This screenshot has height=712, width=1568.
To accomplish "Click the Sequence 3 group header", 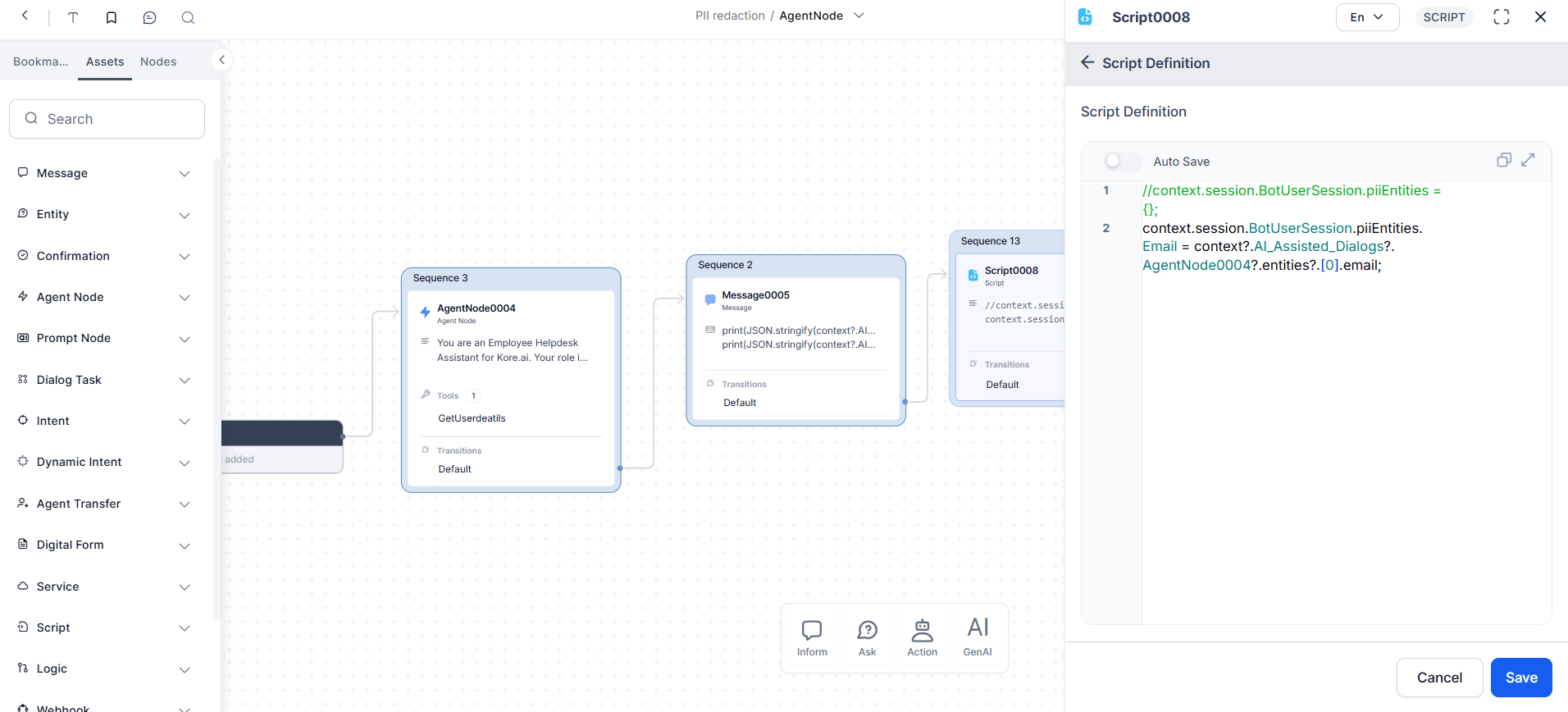I will 510,278.
